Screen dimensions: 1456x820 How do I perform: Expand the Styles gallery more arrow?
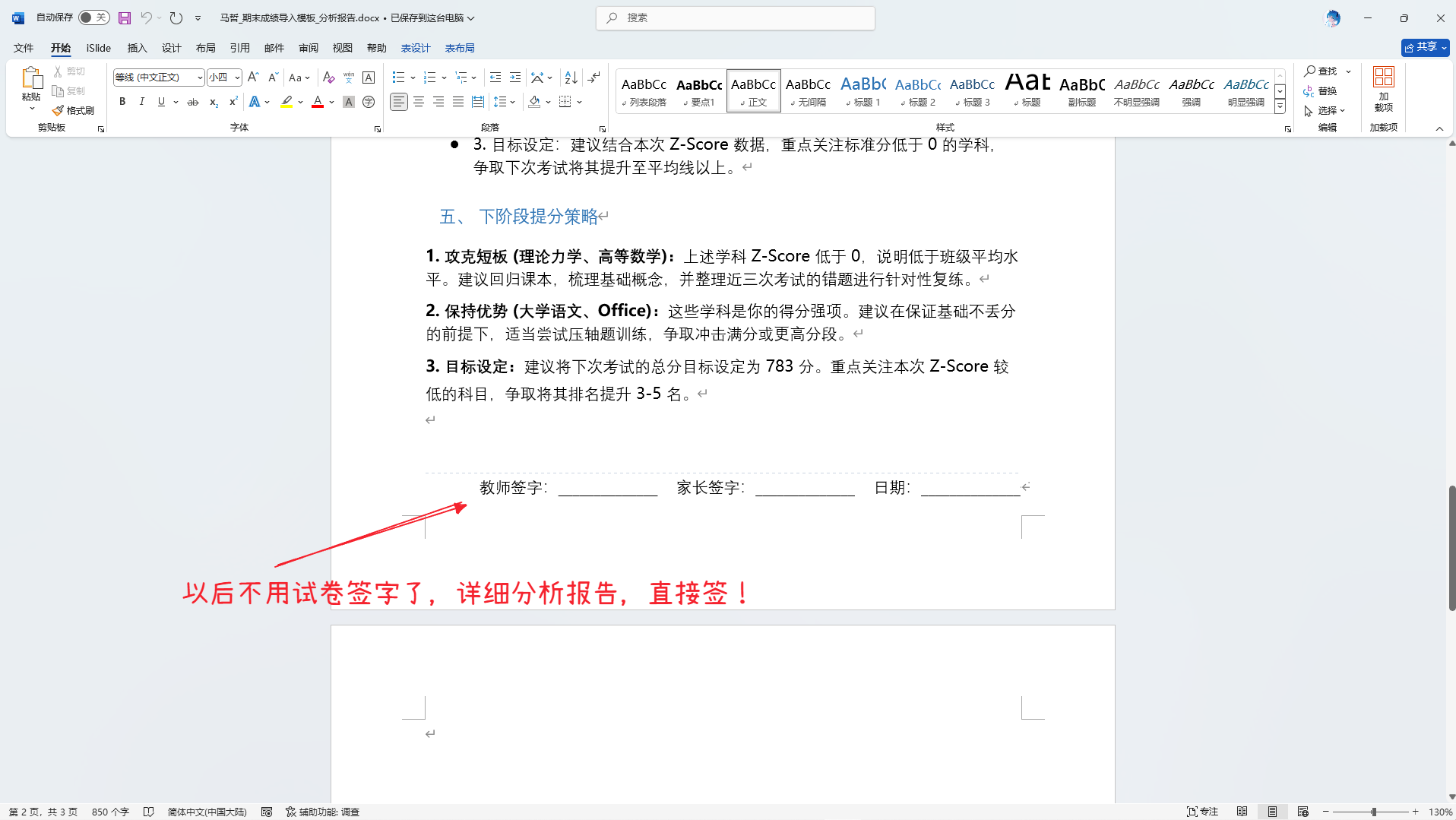click(1280, 106)
